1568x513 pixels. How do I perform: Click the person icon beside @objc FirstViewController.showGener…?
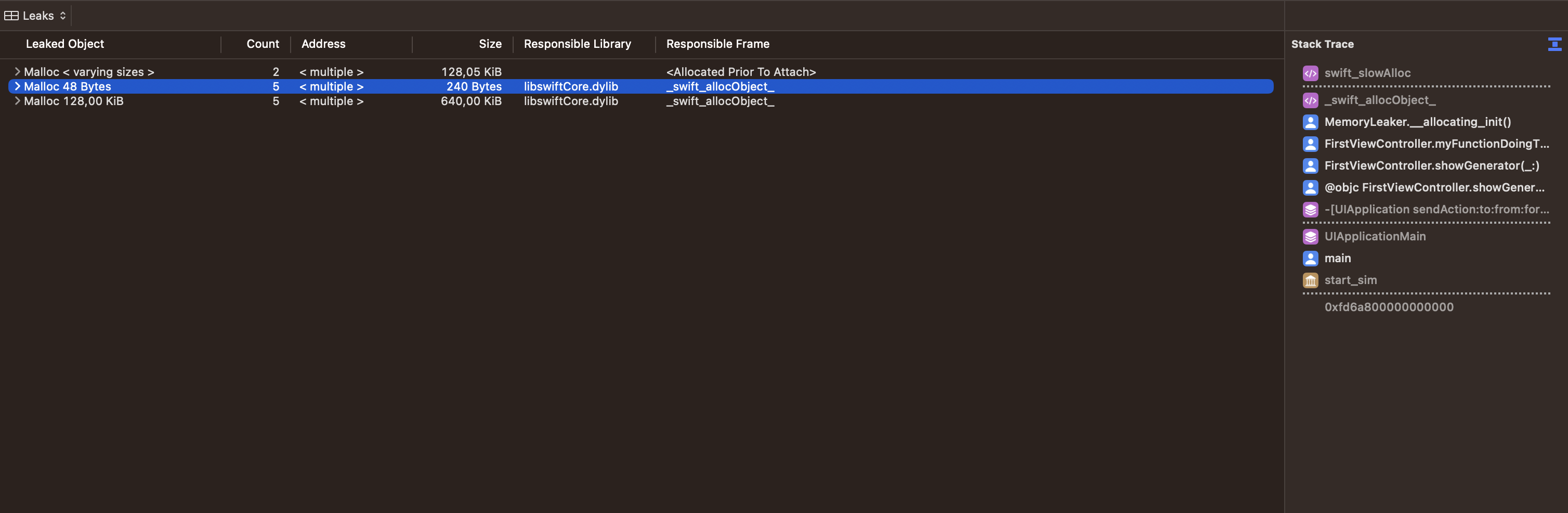1311,188
